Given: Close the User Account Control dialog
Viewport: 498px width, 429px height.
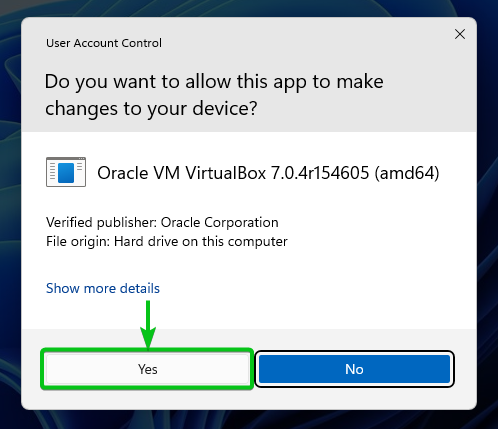Looking at the screenshot, I should coord(460,34).
